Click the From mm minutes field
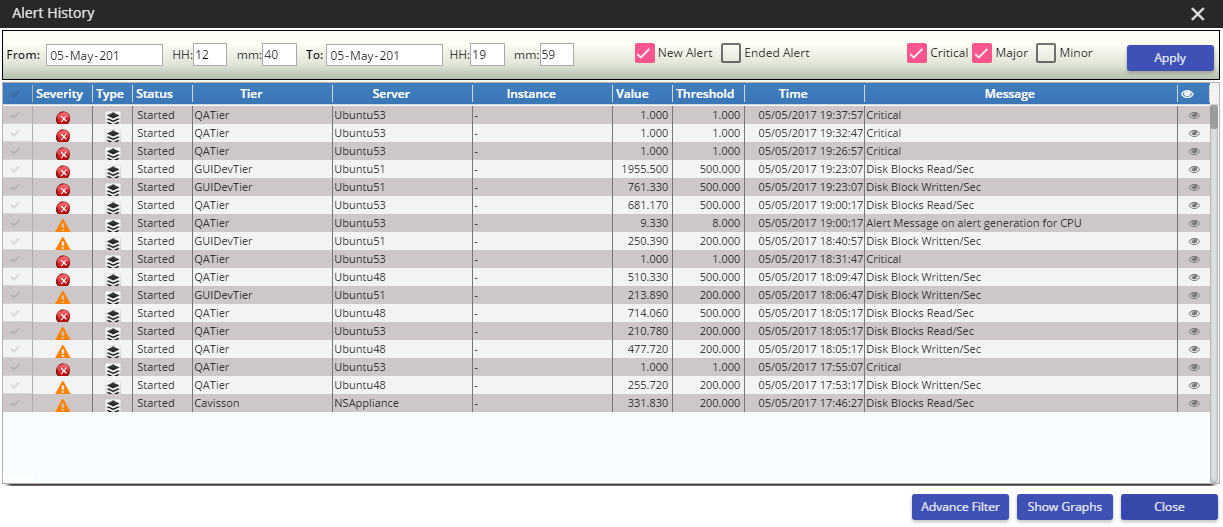This screenshot has height=527, width=1223. [280, 55]
